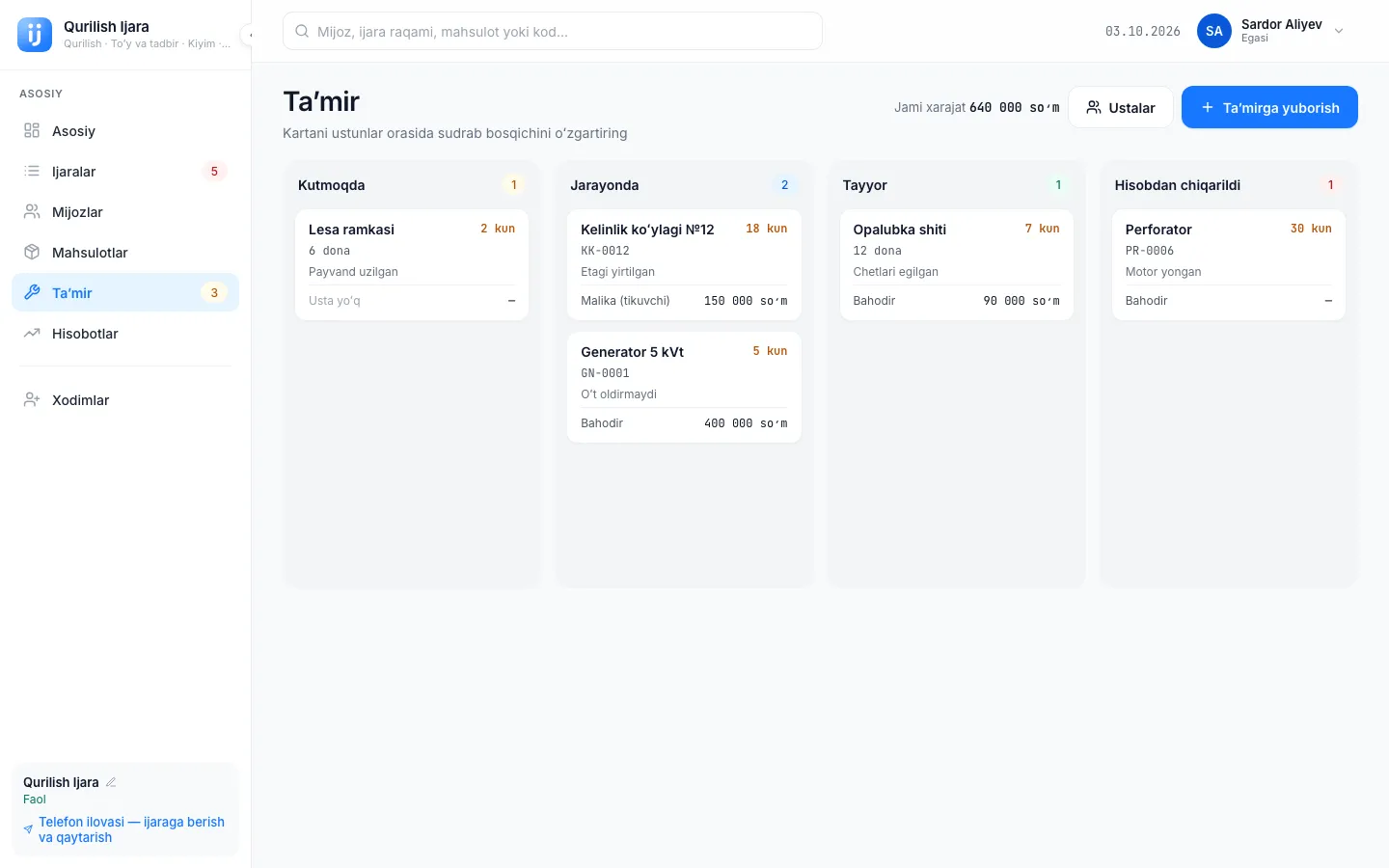Viewport: 1389px width, 868px height.
Task: Open Mijozlar via its people icon
Action: 32,212
